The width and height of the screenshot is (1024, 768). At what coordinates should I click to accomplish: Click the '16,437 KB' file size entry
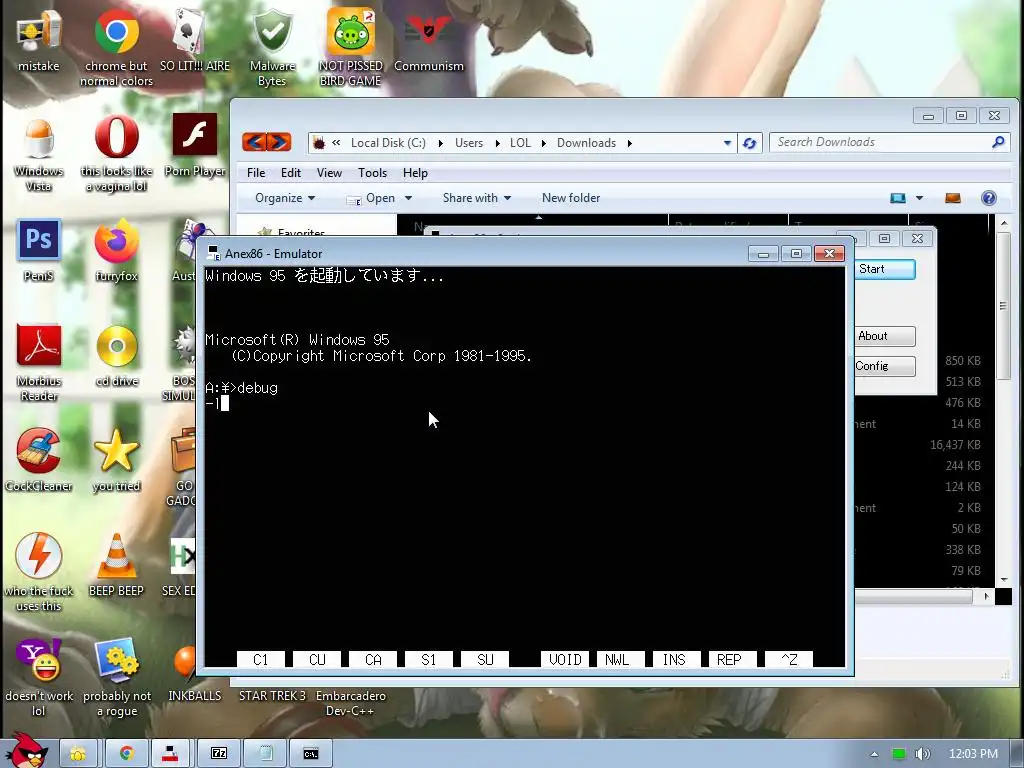point(955,445)
